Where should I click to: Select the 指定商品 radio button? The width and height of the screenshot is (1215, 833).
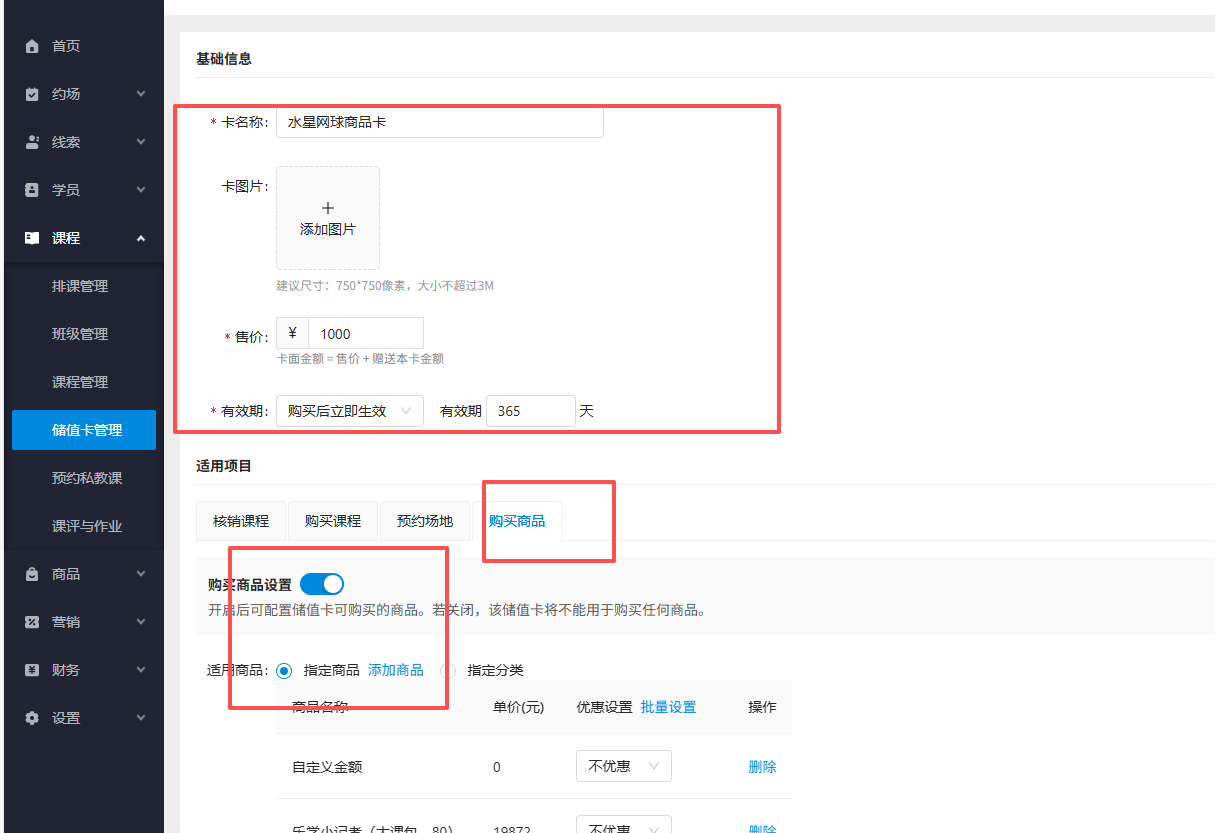(283, 670)
